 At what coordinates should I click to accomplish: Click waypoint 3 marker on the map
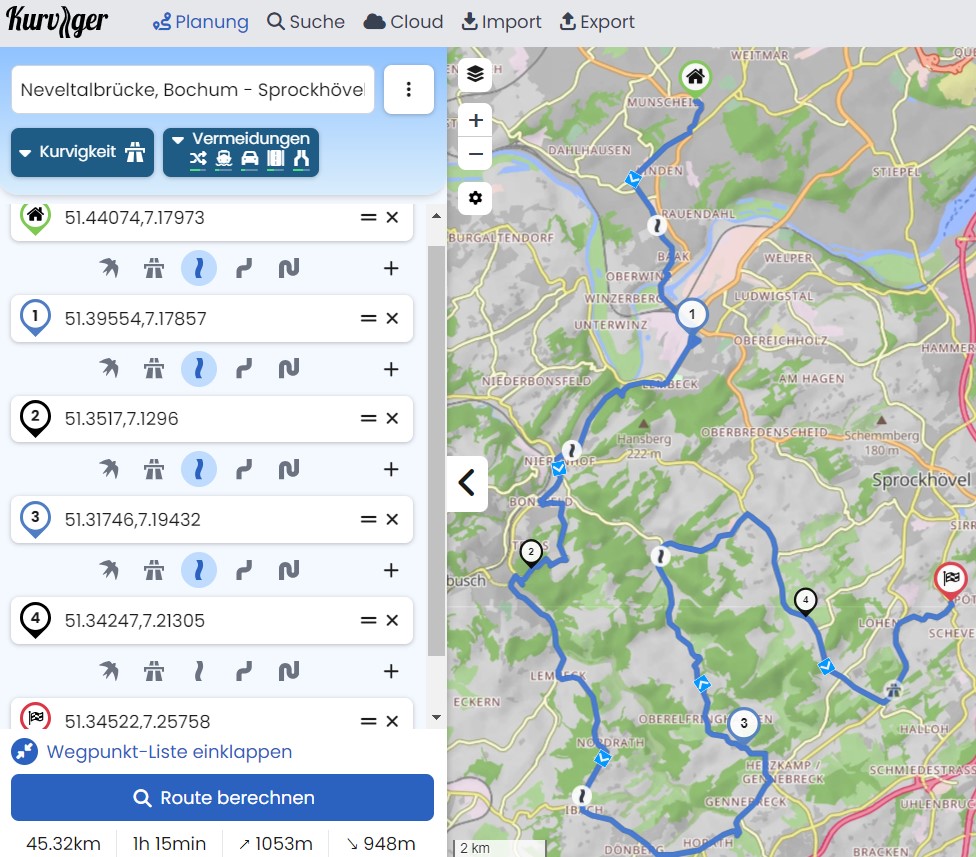[743, 723]
